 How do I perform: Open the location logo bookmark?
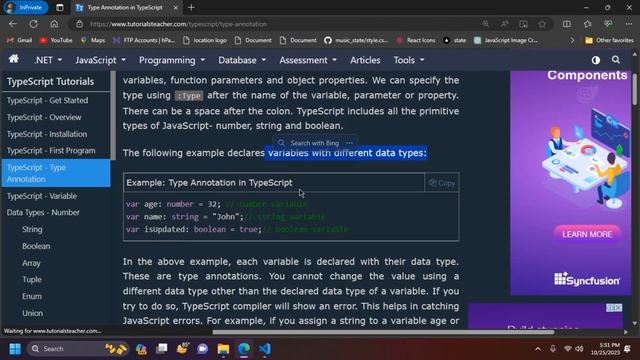click(205, 40)
